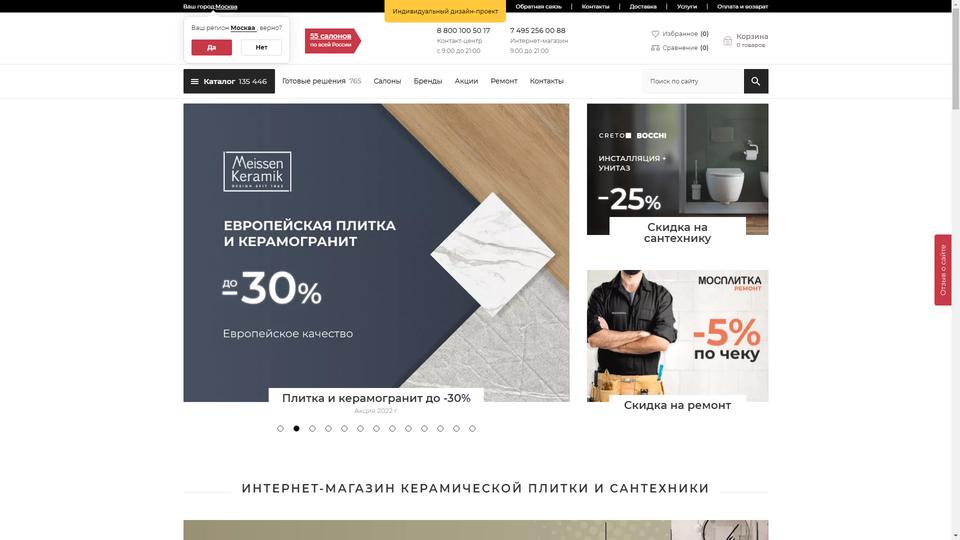Click the Индивидуальный дизайн-проект yellow tab
This screenshot has width=960, height=540.
[x=445, y=11]
